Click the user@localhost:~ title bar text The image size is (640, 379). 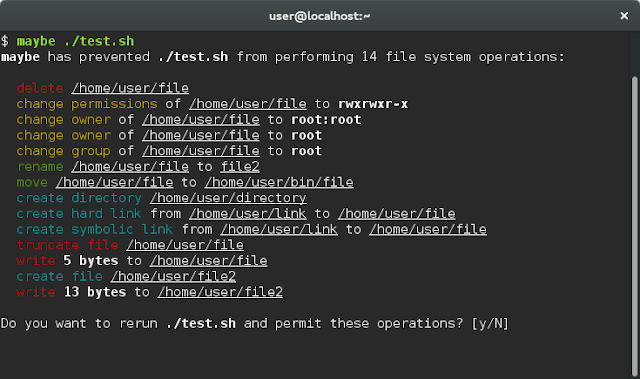point(320,16)
